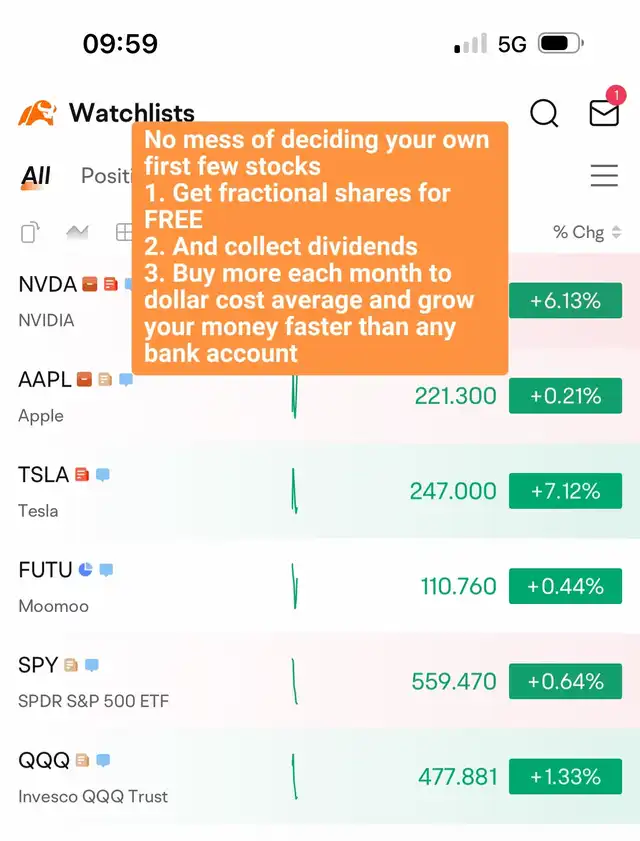
Task: Tap the chart view icon in toolbar
Action: click(x=77, y=233)
